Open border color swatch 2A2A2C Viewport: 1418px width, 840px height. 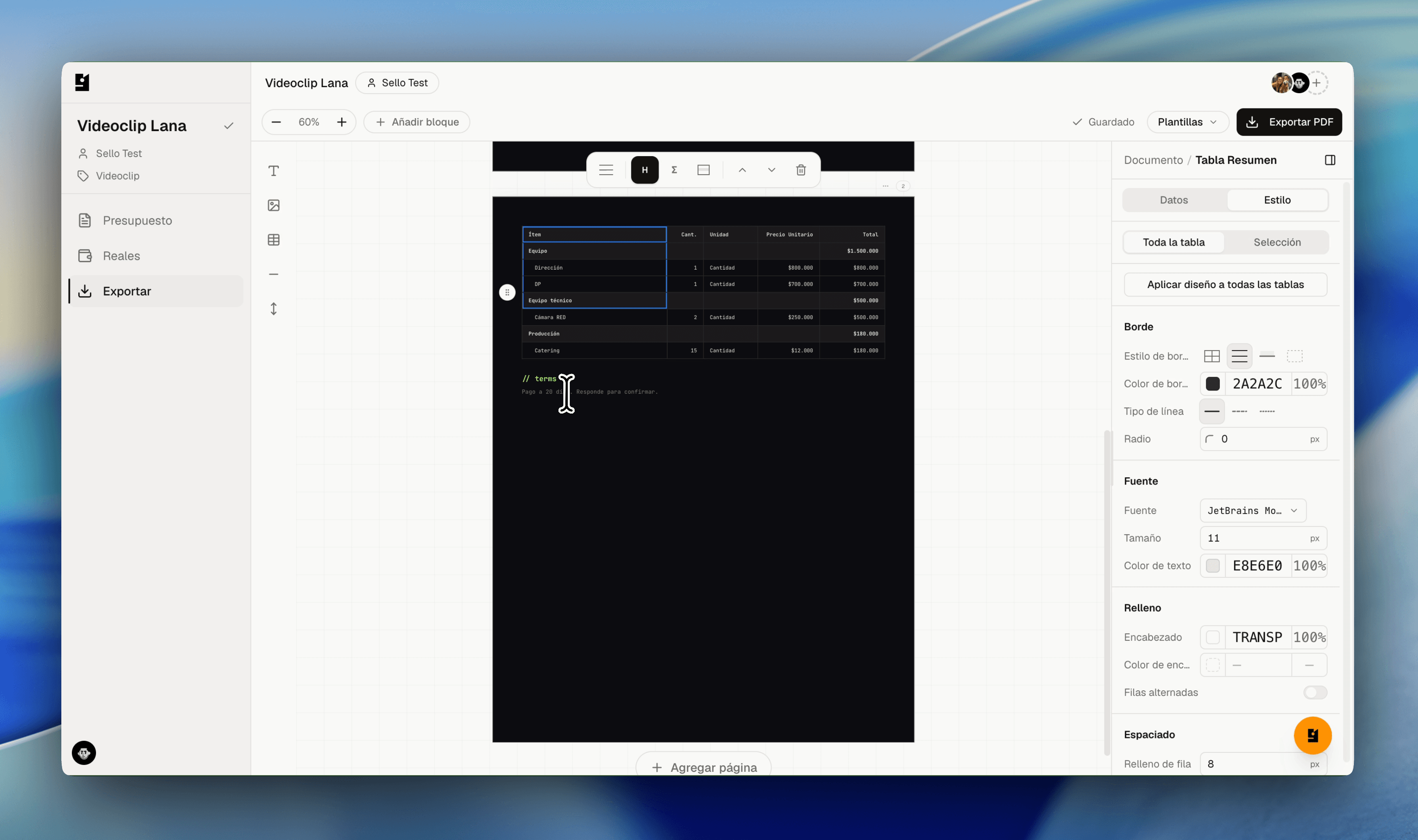(x=1213, y=384)
